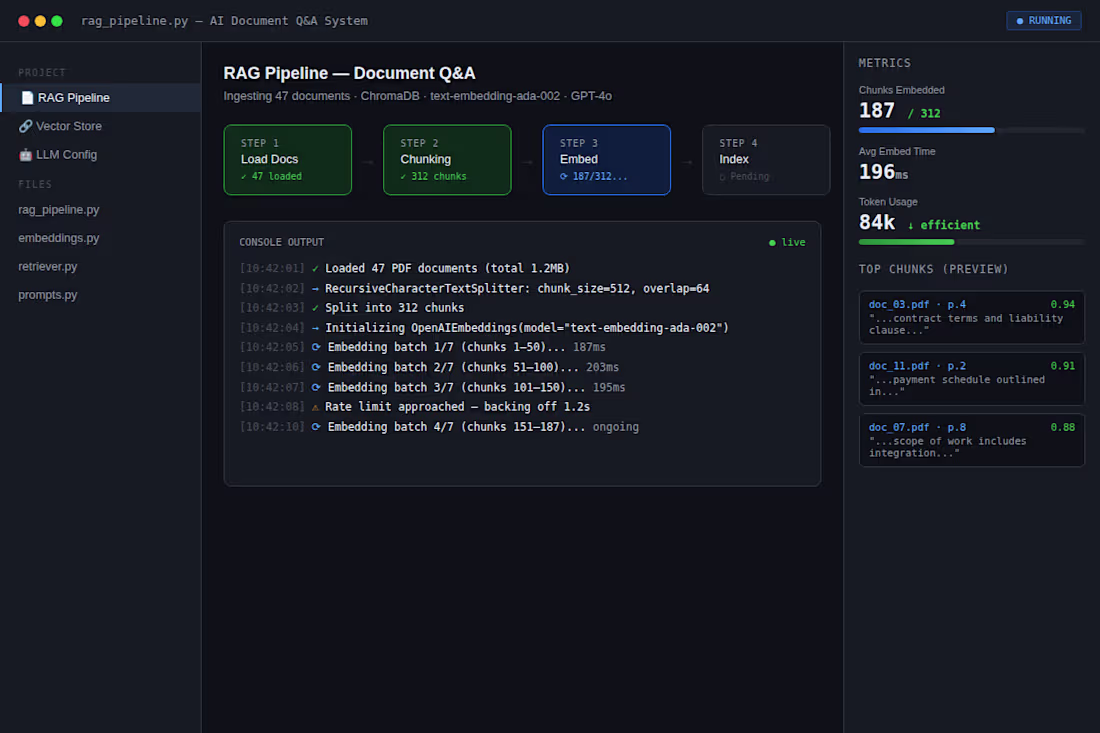Click the 'ongoing' status text
Viewport: 1100px width, 733px height.
(616, 426)
